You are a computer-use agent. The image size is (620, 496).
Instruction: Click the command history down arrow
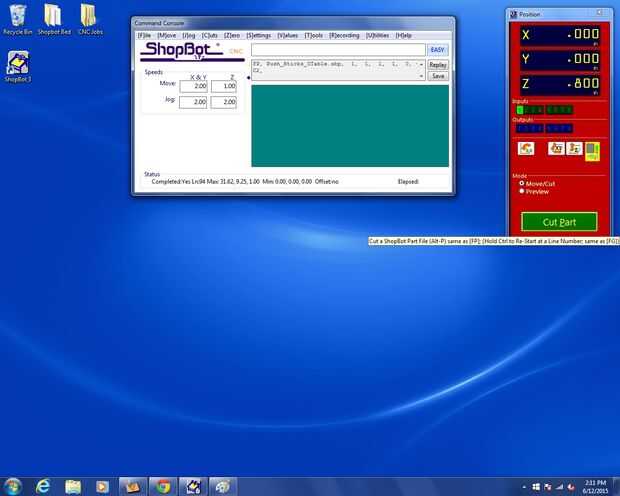tap(422, 76)
